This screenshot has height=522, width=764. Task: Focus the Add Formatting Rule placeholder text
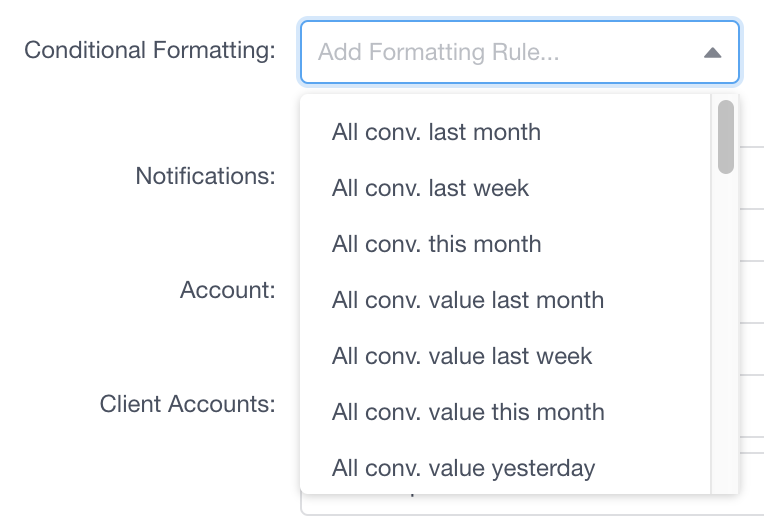[438, 52]
